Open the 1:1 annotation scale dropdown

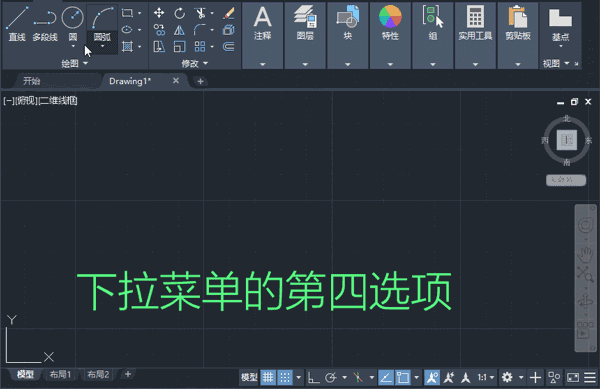(x=486, y=378)
